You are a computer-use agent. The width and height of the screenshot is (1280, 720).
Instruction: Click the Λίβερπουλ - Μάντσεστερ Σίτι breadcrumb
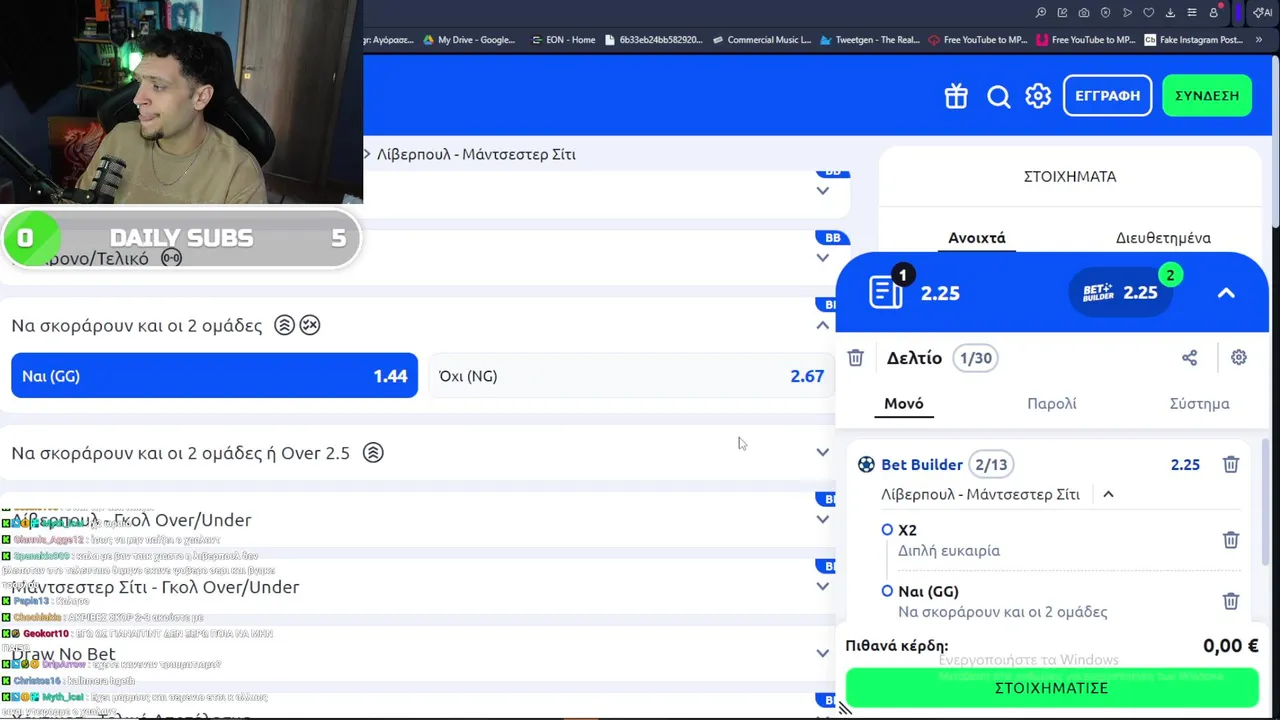point(476,154)
